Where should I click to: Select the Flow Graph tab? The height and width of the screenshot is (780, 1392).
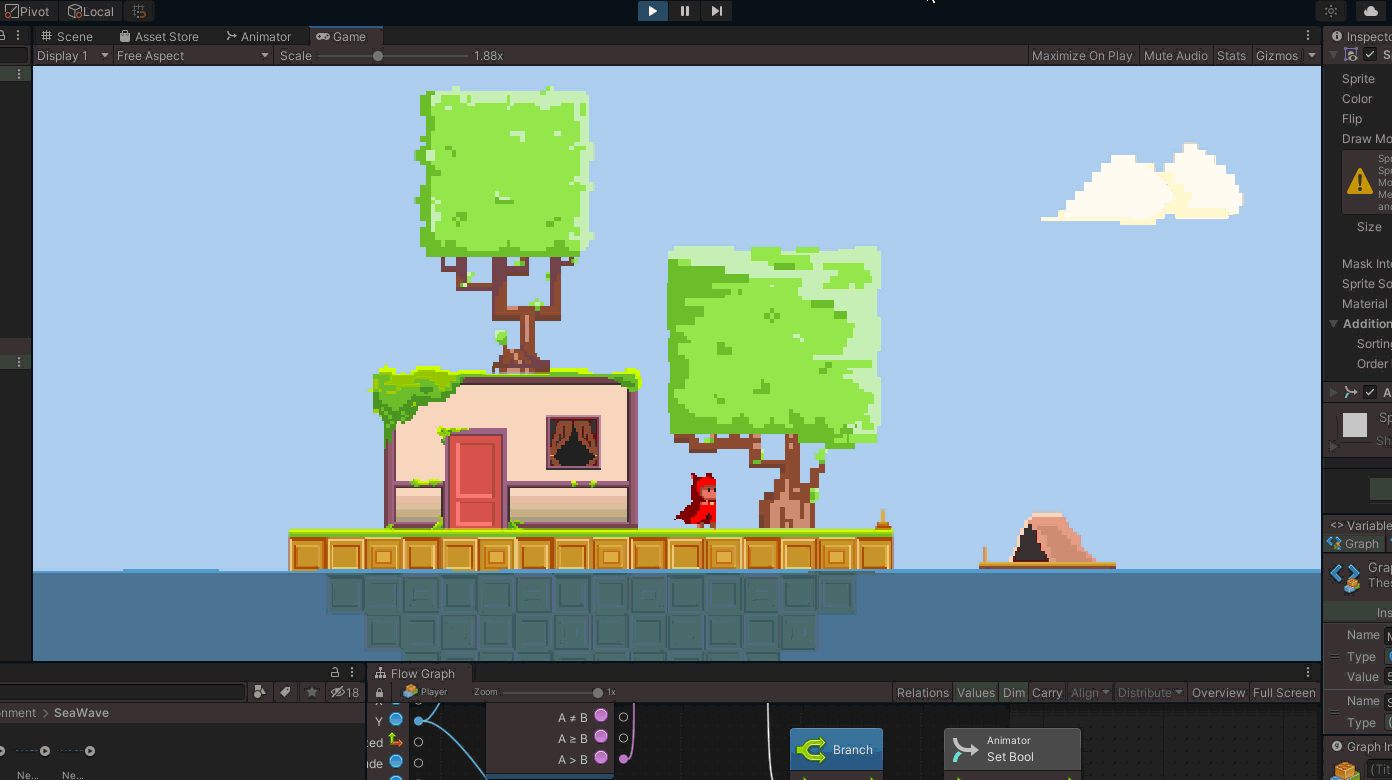click(x=414, y=673)
